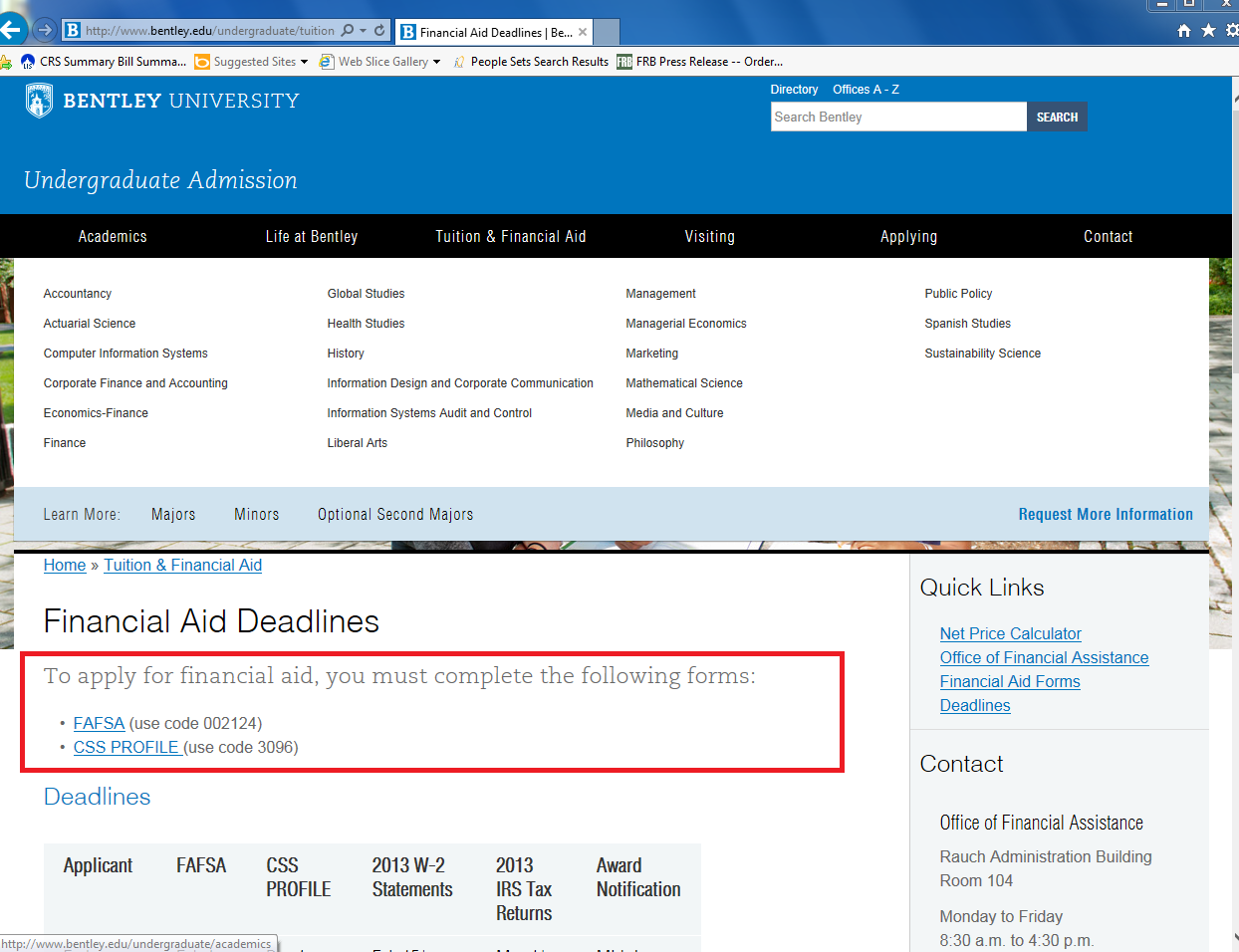
Task: Open the Applying menu
Action: point(909,236)
